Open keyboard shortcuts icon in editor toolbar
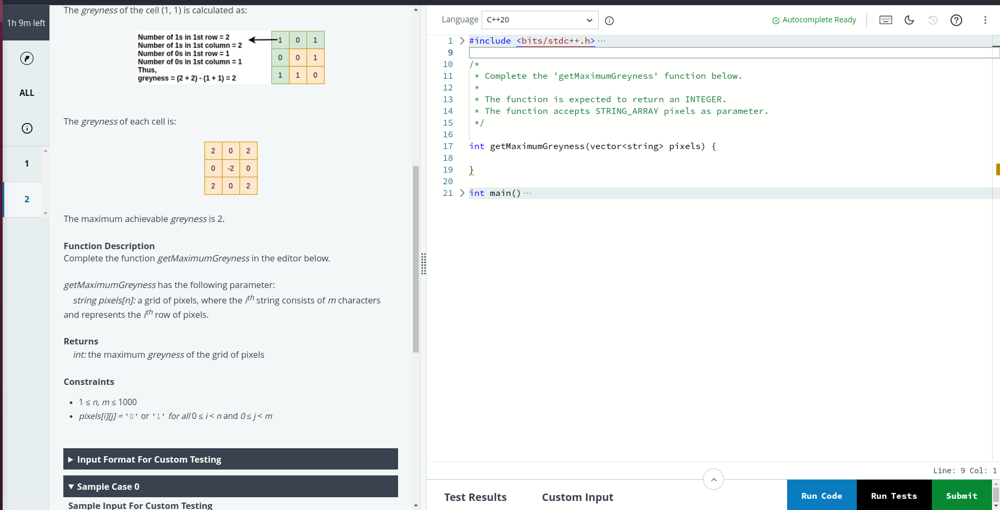The height and width of the screenshot is (510, 1000). [x=885, y=20]
